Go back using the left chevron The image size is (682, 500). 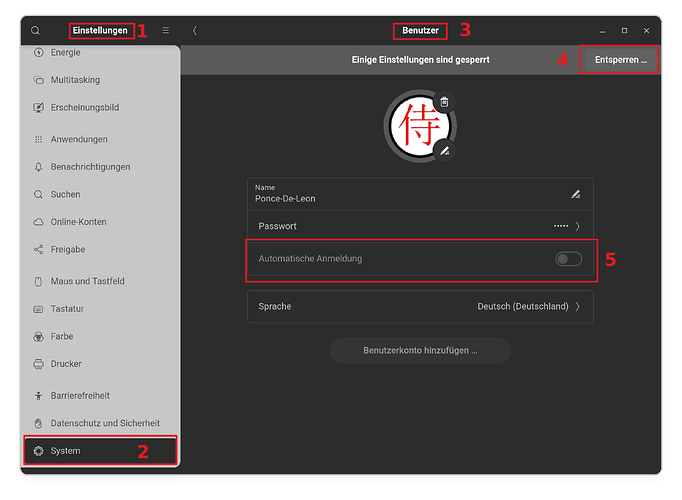[194, 31]
